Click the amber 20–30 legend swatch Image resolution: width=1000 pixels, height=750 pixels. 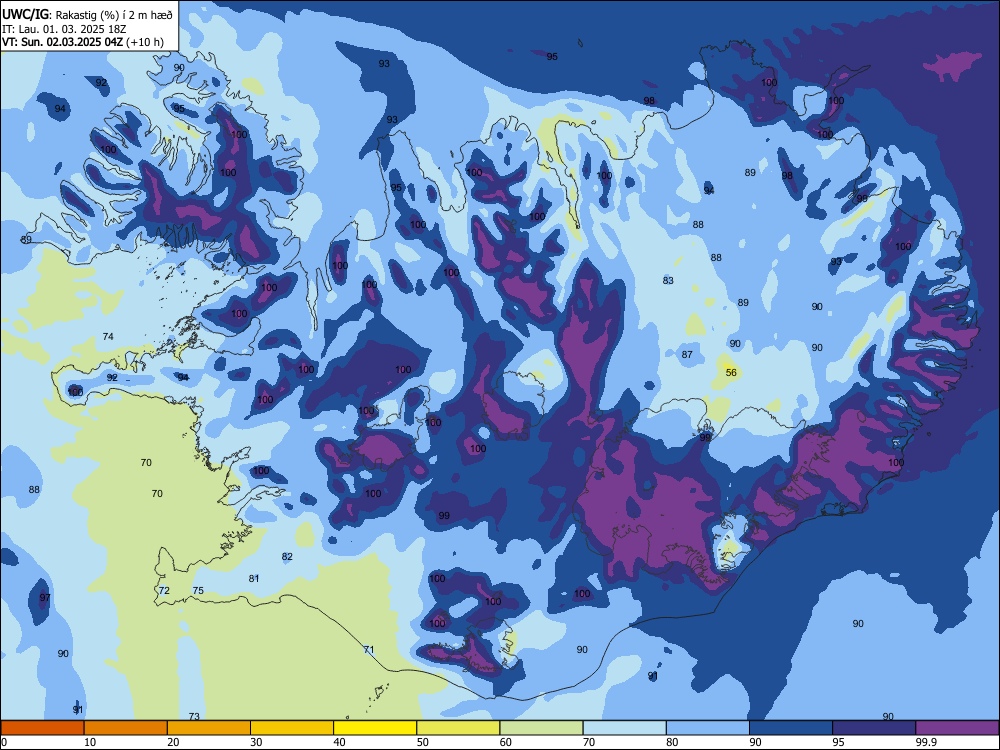click(x=209, y=728)
